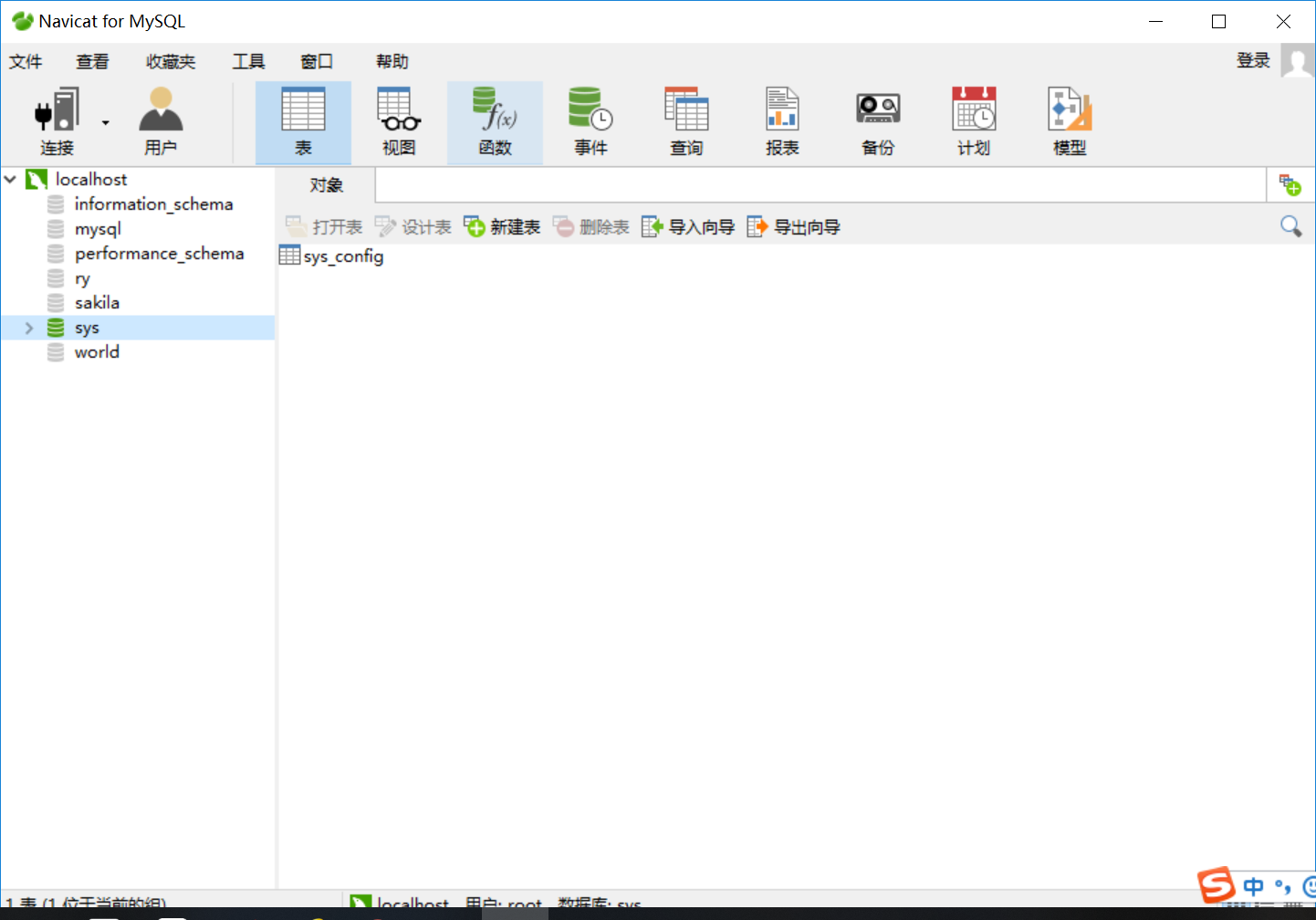Select the sys_config table
This screenshot has width=1316, height=920.
coord(339,256)
